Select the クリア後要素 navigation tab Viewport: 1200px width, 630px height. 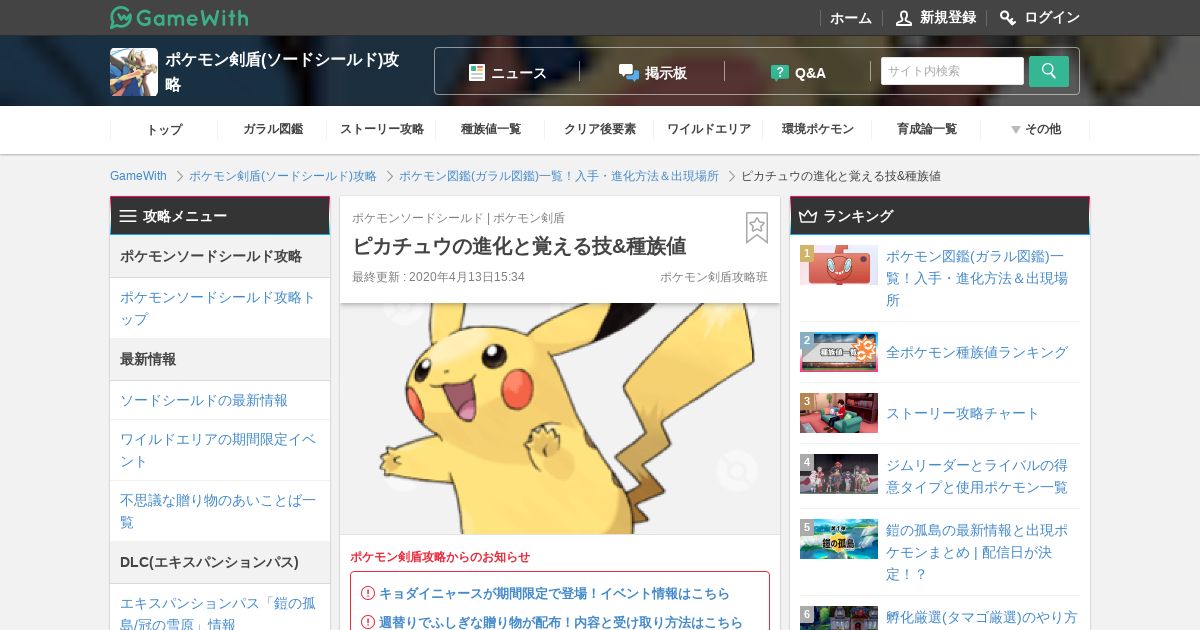click(600, 129)
